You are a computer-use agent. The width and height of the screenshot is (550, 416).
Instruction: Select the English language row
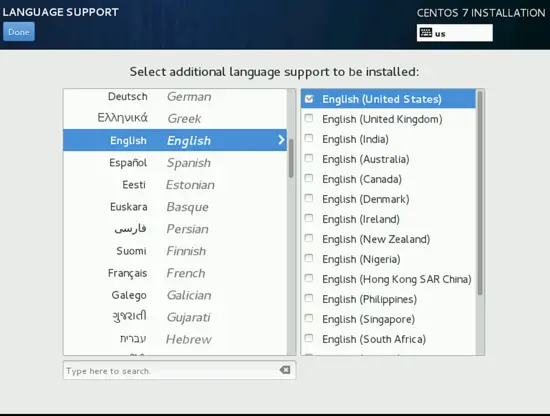tap(175, 140)
